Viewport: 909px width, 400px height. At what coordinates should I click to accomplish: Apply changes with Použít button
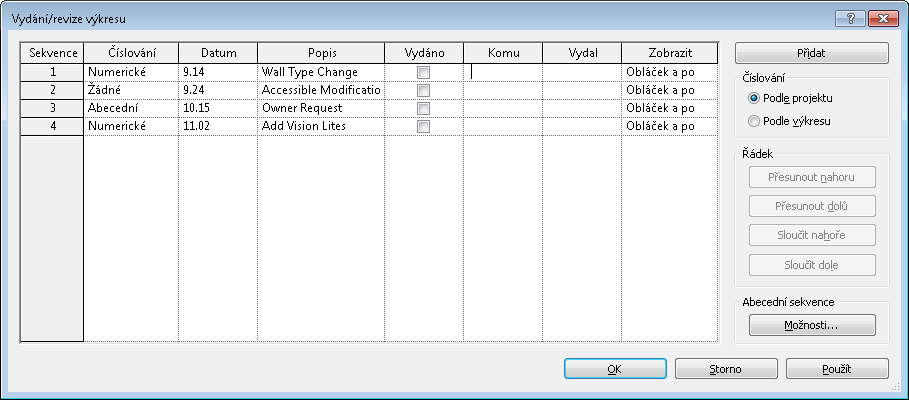pyautogui.click(x=837, y=369)
